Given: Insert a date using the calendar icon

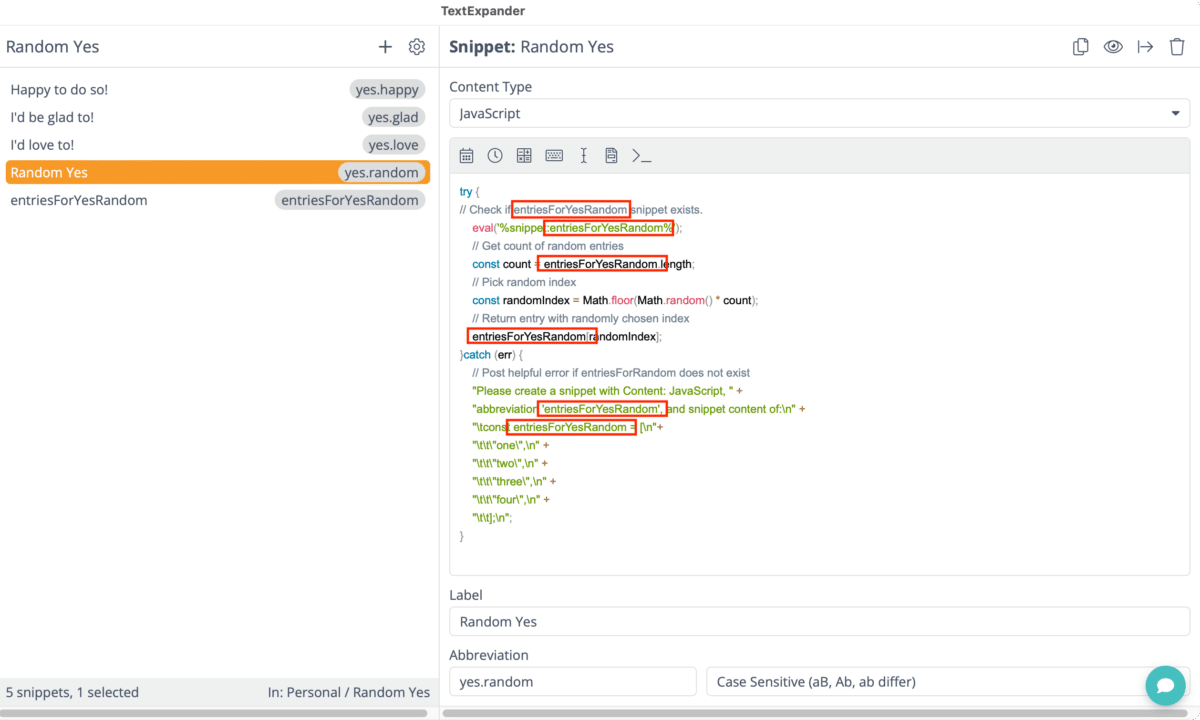Looking at the screenshot, I should pos(467,156).
